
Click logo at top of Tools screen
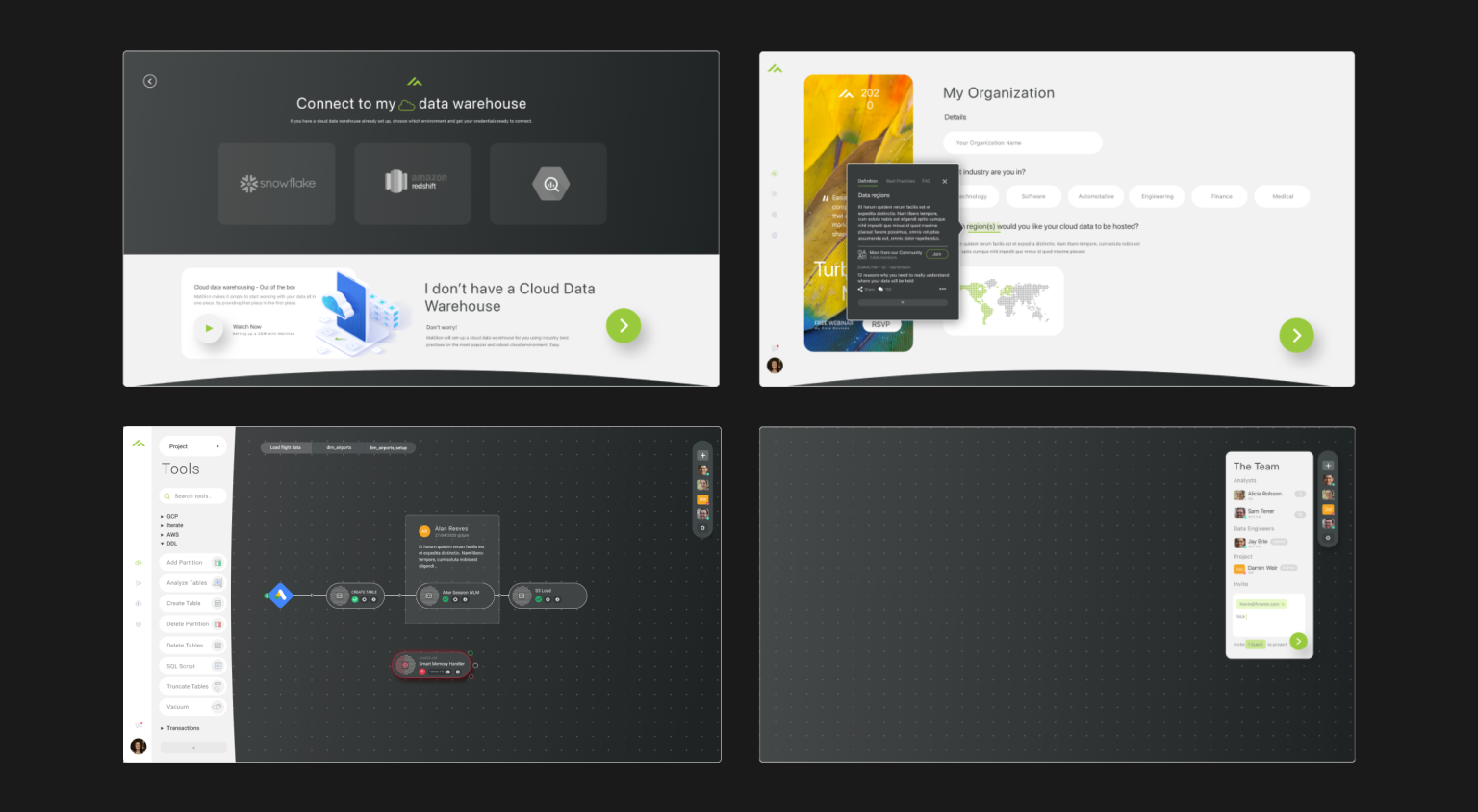[x=139, y=444]
